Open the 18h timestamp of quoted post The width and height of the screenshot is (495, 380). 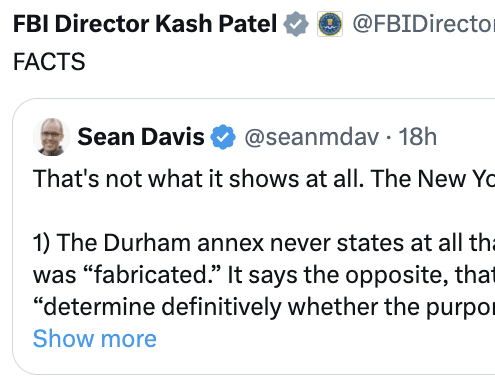point(418,137)
